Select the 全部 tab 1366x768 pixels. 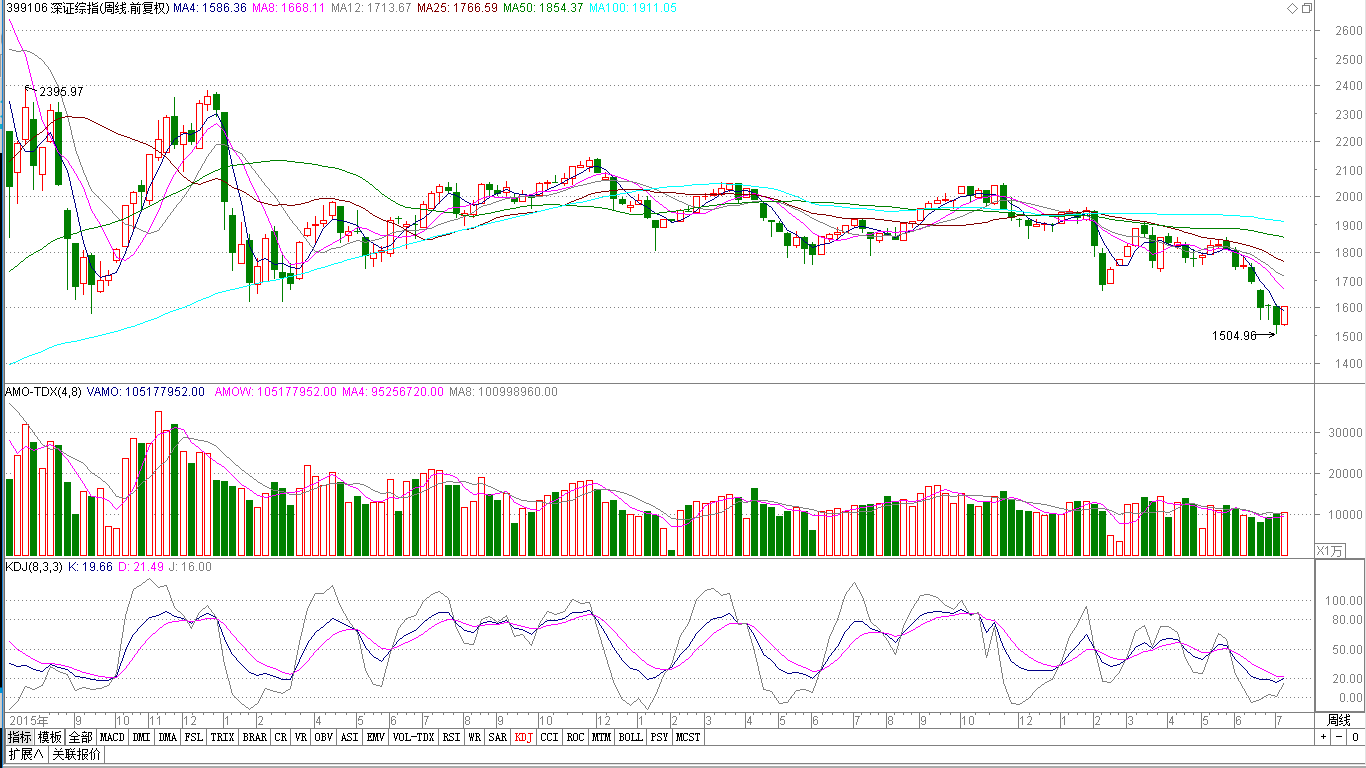pos(81,737)
